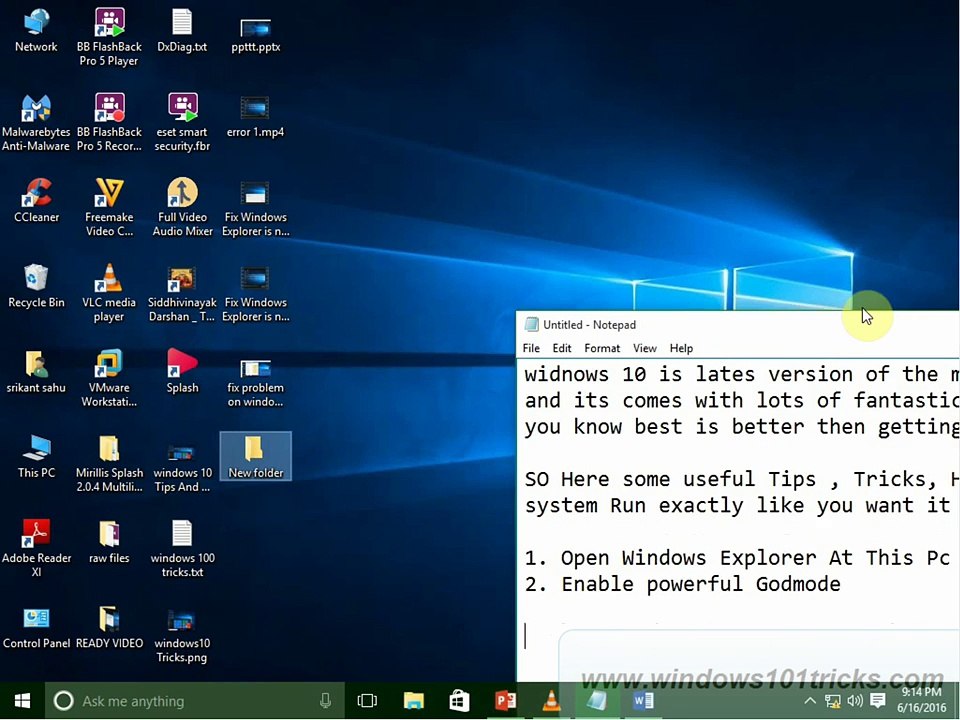The image size is (960, 720).
Task: Switch to Word in the taskbar
Action: [643, 701]
